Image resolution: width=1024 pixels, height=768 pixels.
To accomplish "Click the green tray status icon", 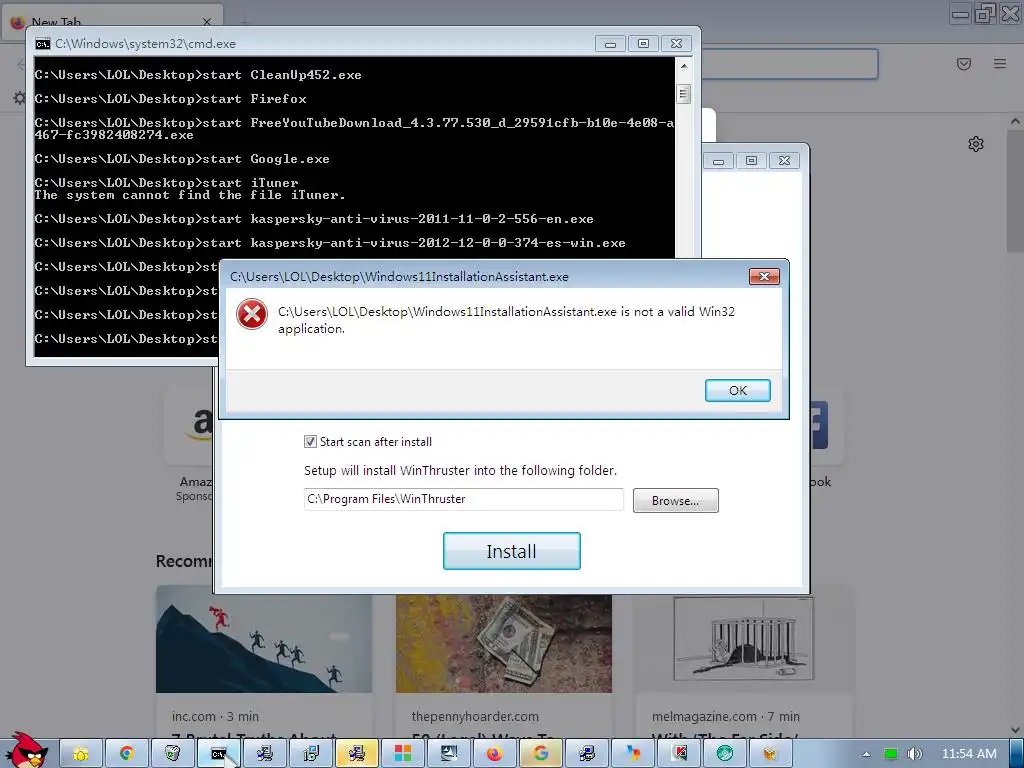I will click(890, 754).
